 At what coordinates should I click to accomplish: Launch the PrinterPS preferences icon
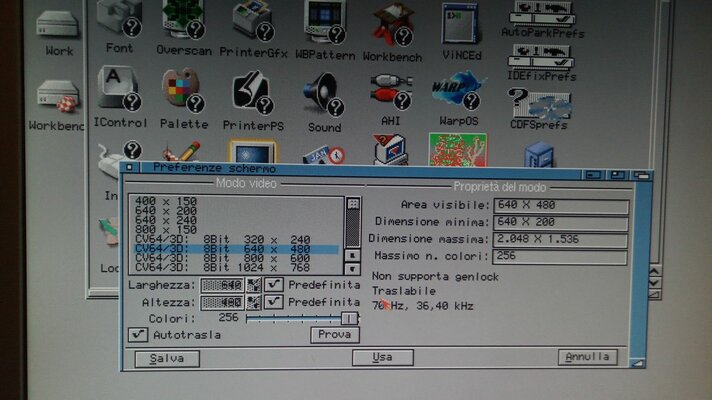252,93
